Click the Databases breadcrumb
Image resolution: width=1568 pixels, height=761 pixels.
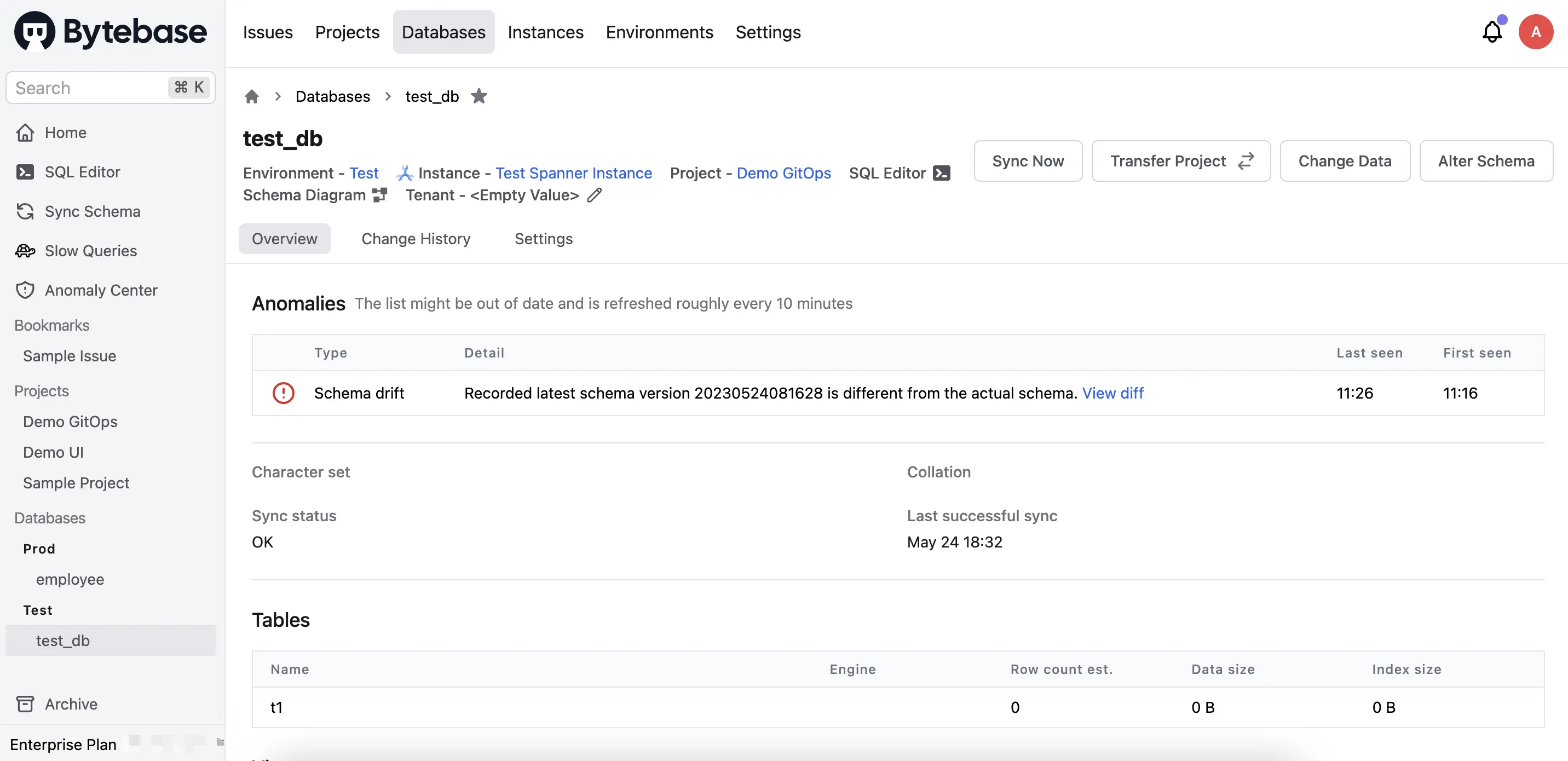click(x=332, y=96)
